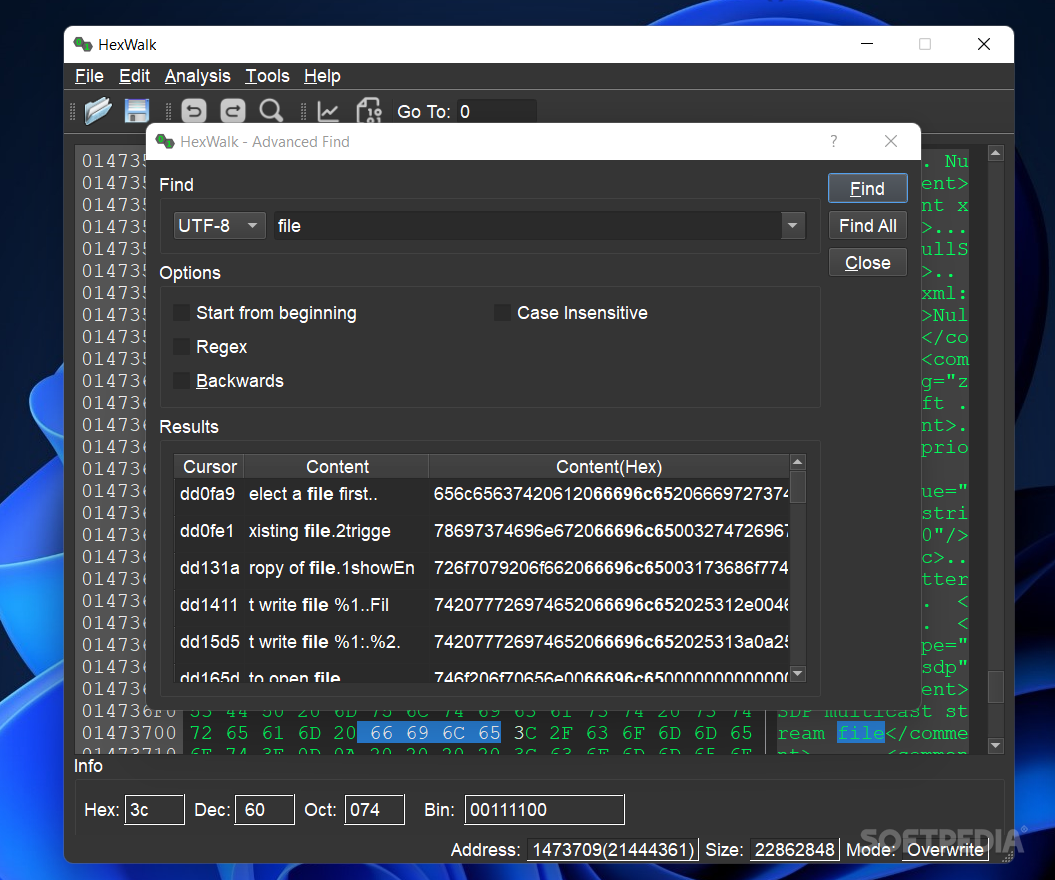Click results list scroll down arrow

tap(797, 673)
